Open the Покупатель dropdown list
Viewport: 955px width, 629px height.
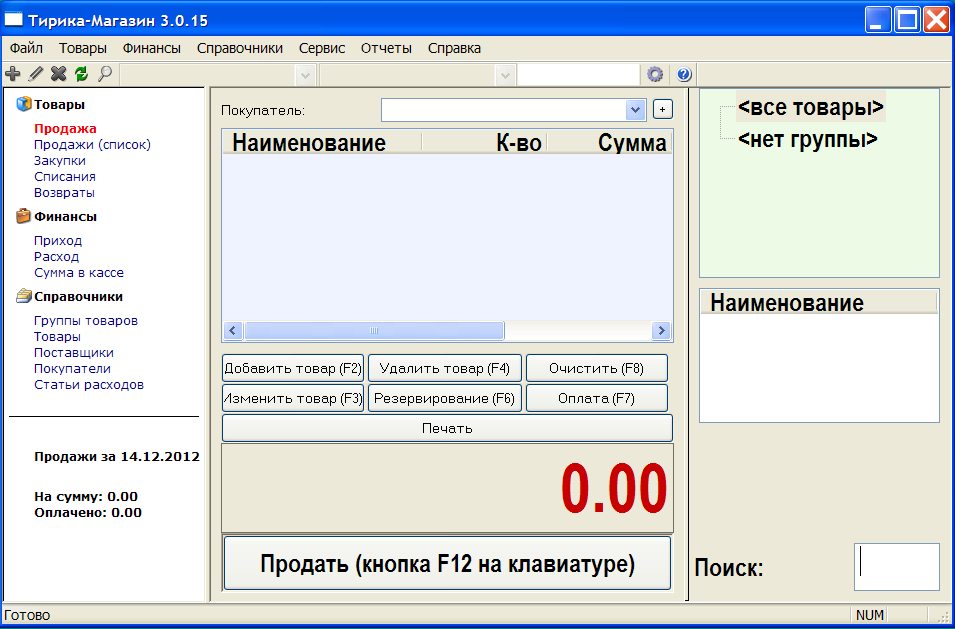[635, 110]
